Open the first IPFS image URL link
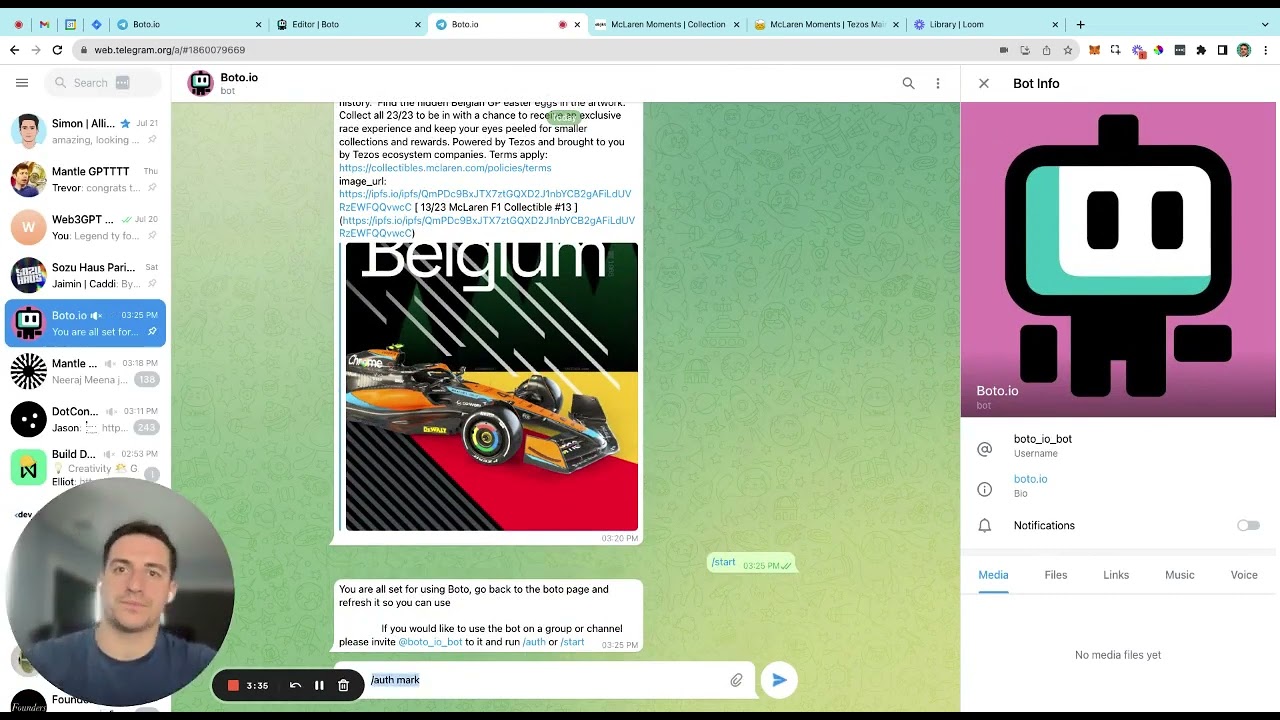This screenshot has width=1280, height=720. 485,201
